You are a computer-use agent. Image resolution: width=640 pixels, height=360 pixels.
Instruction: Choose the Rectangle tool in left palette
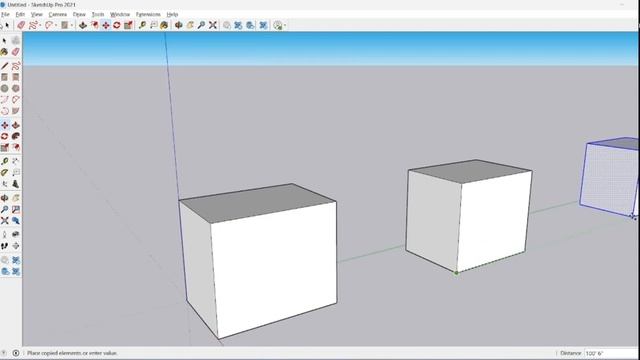4,77
